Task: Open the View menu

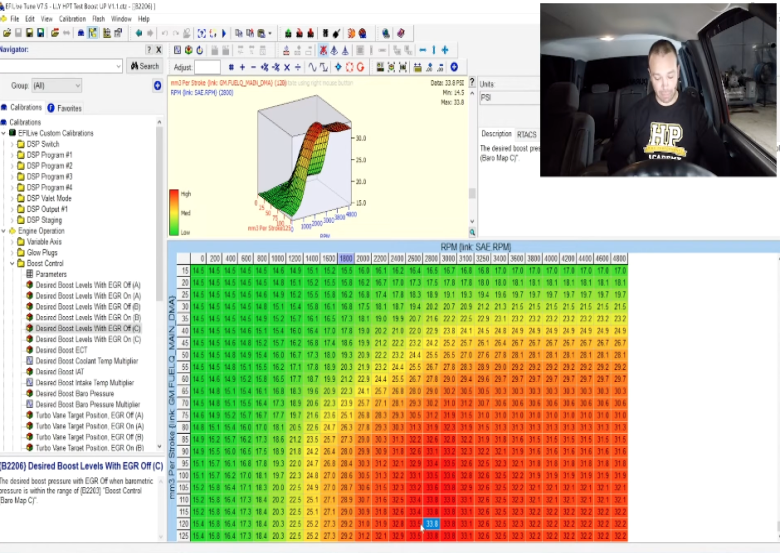Action: 46,19
